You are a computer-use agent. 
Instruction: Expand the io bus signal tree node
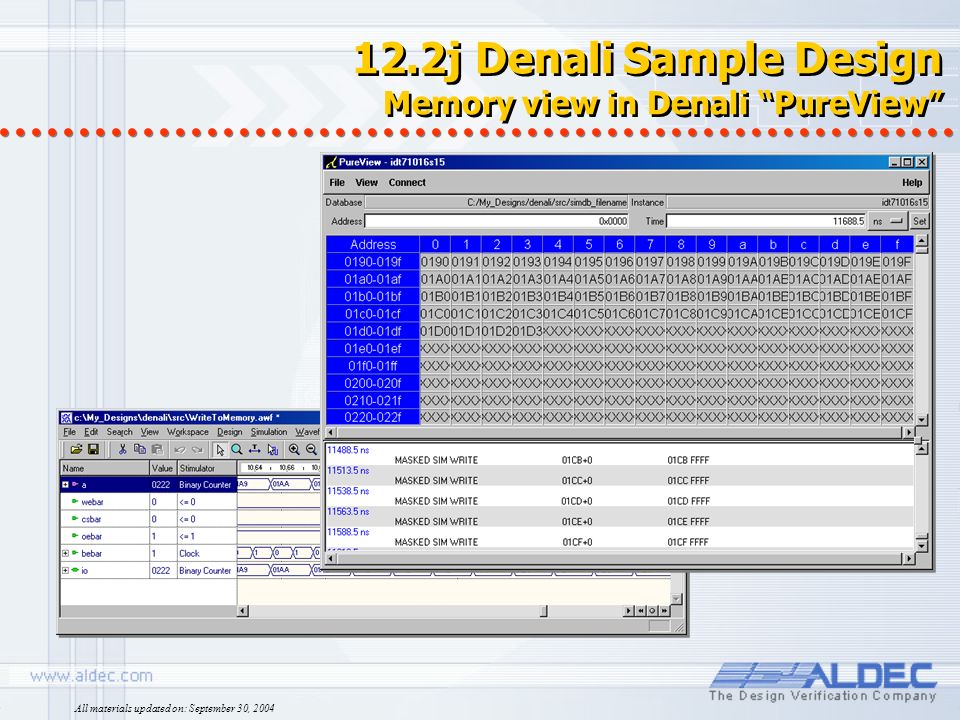click(x=66, y=570)
